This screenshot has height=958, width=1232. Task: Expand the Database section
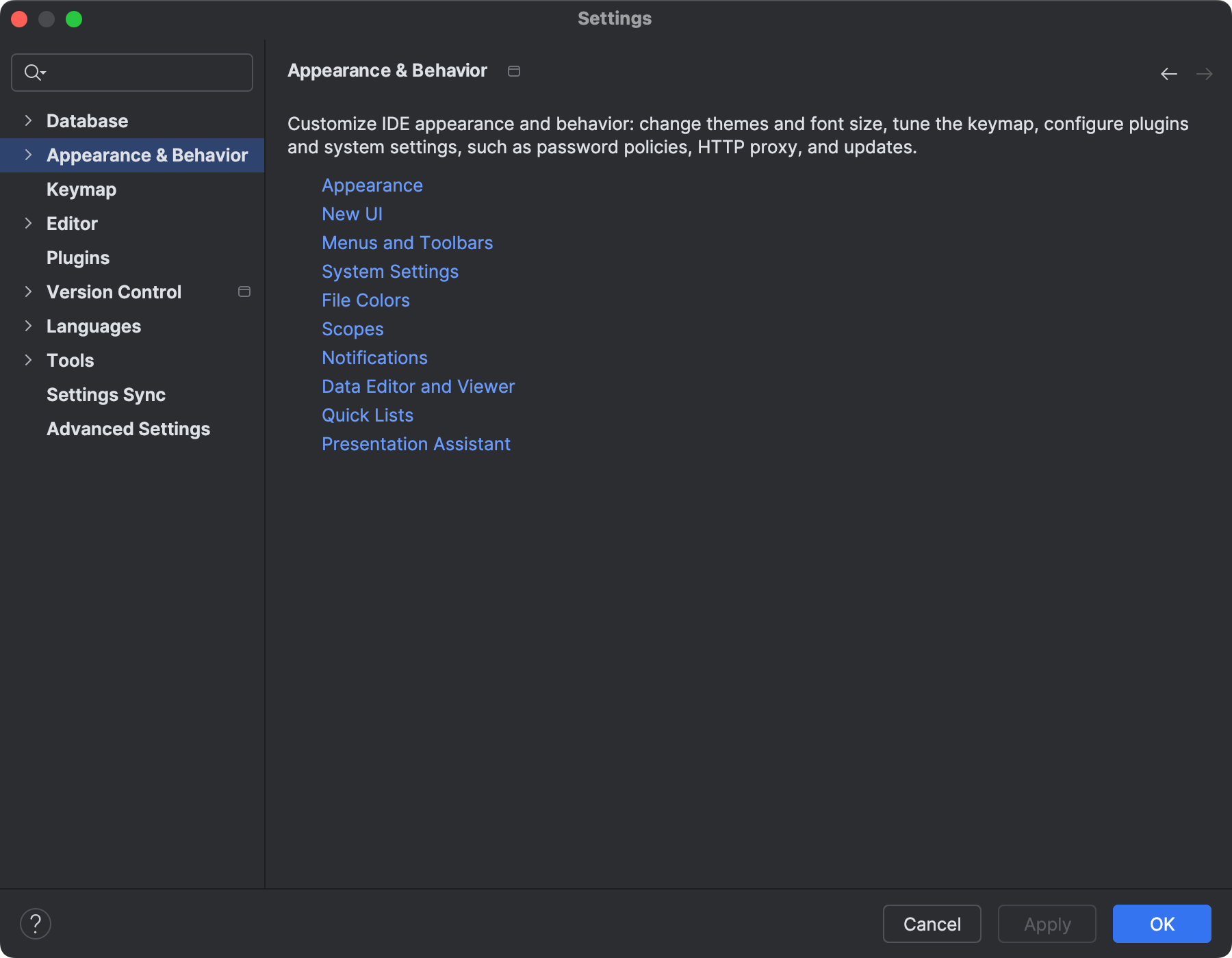tap(28, 120)
